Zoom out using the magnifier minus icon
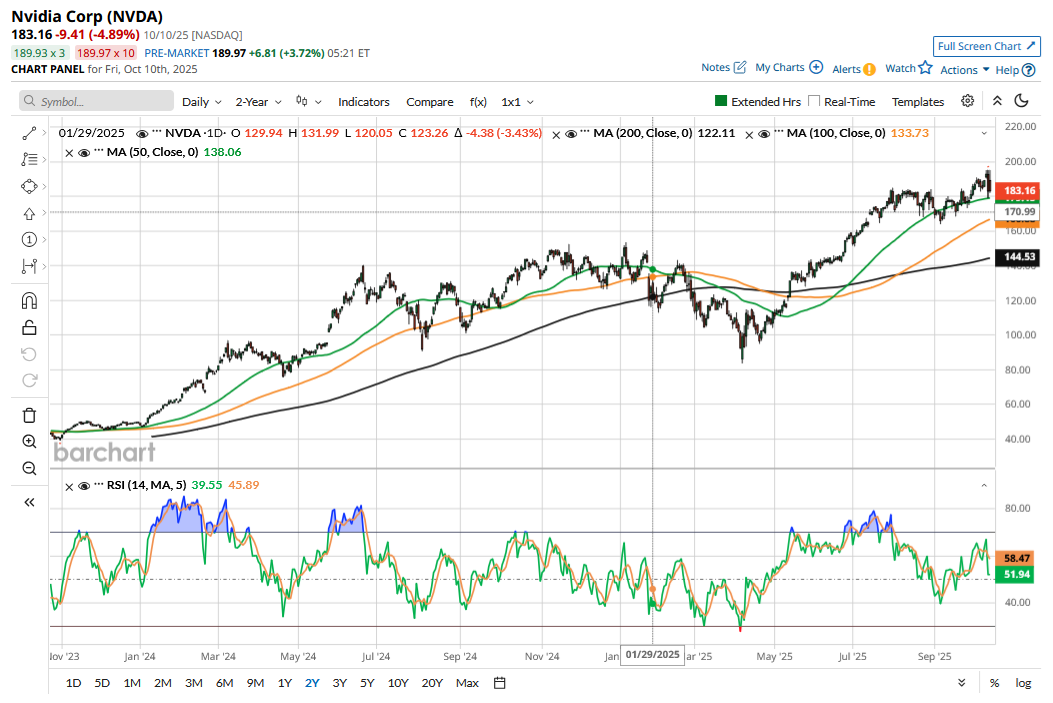Viewport: 1053px width, 703px height. point(29,468)
